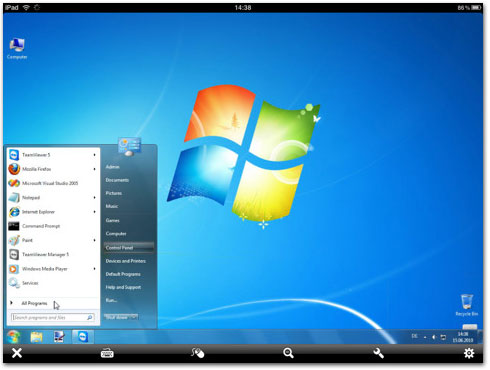The width and height of the screenshot is (490, 370).
Task: Open Default Programs
Action: pos(123,274)
